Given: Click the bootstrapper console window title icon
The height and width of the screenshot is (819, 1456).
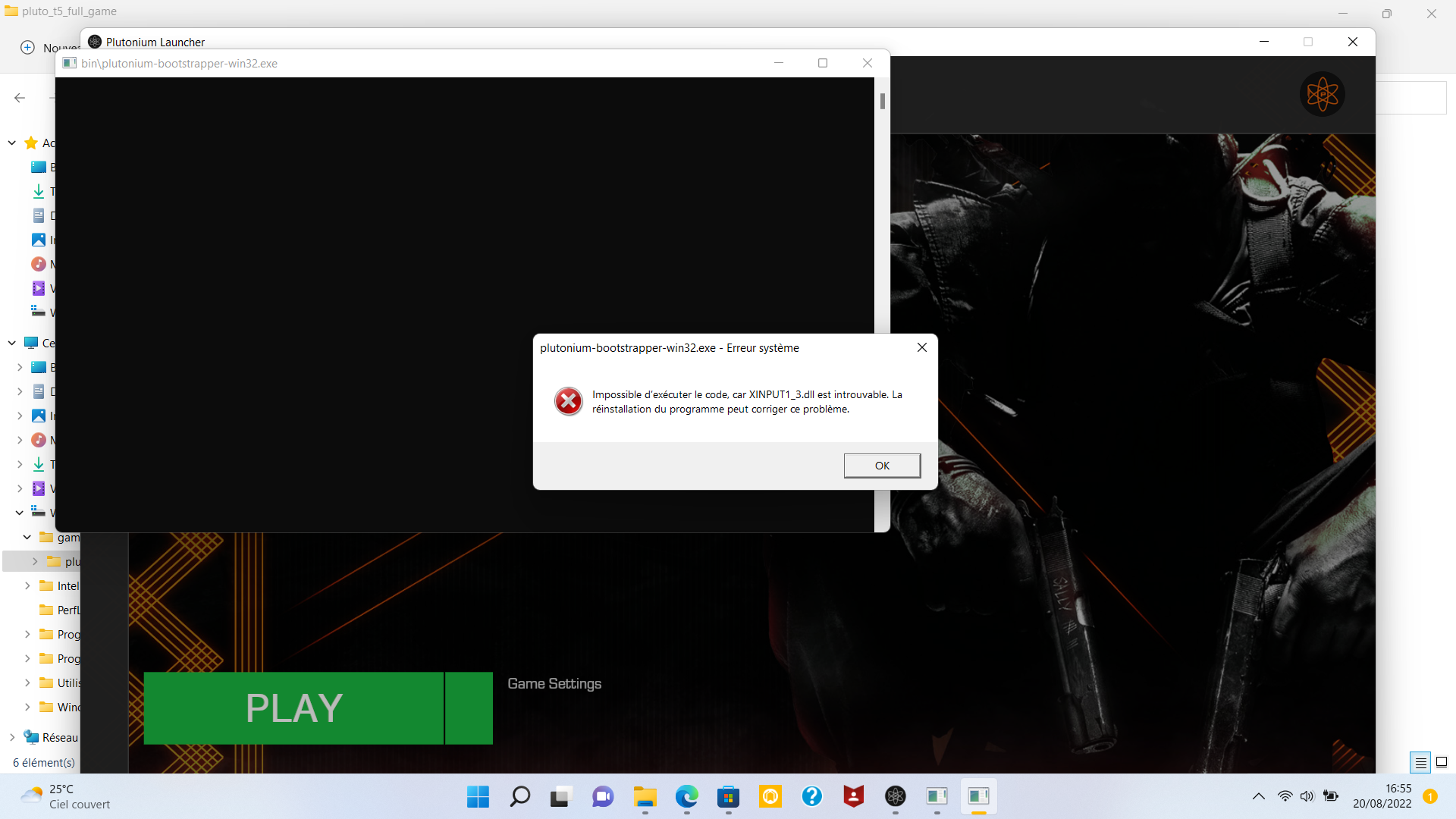Looking at the screenshot, I should [70, 63].
